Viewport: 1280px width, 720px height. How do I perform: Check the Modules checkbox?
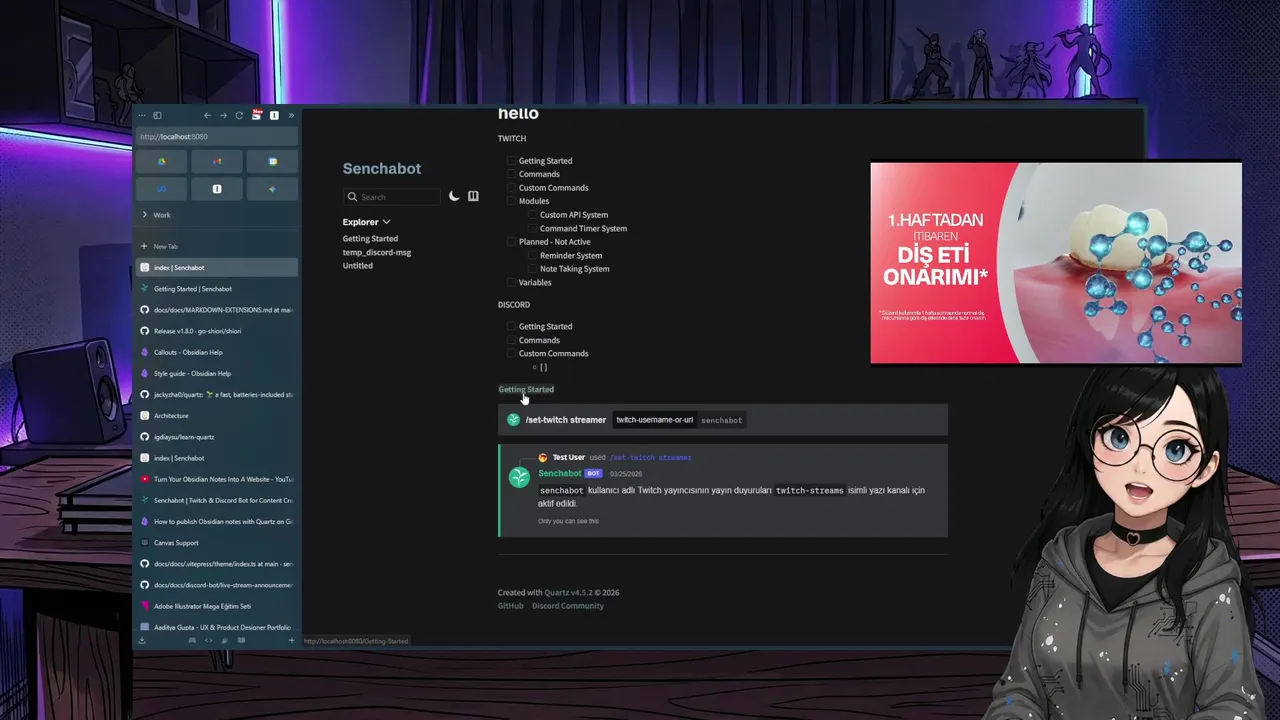tap(511, 201)
